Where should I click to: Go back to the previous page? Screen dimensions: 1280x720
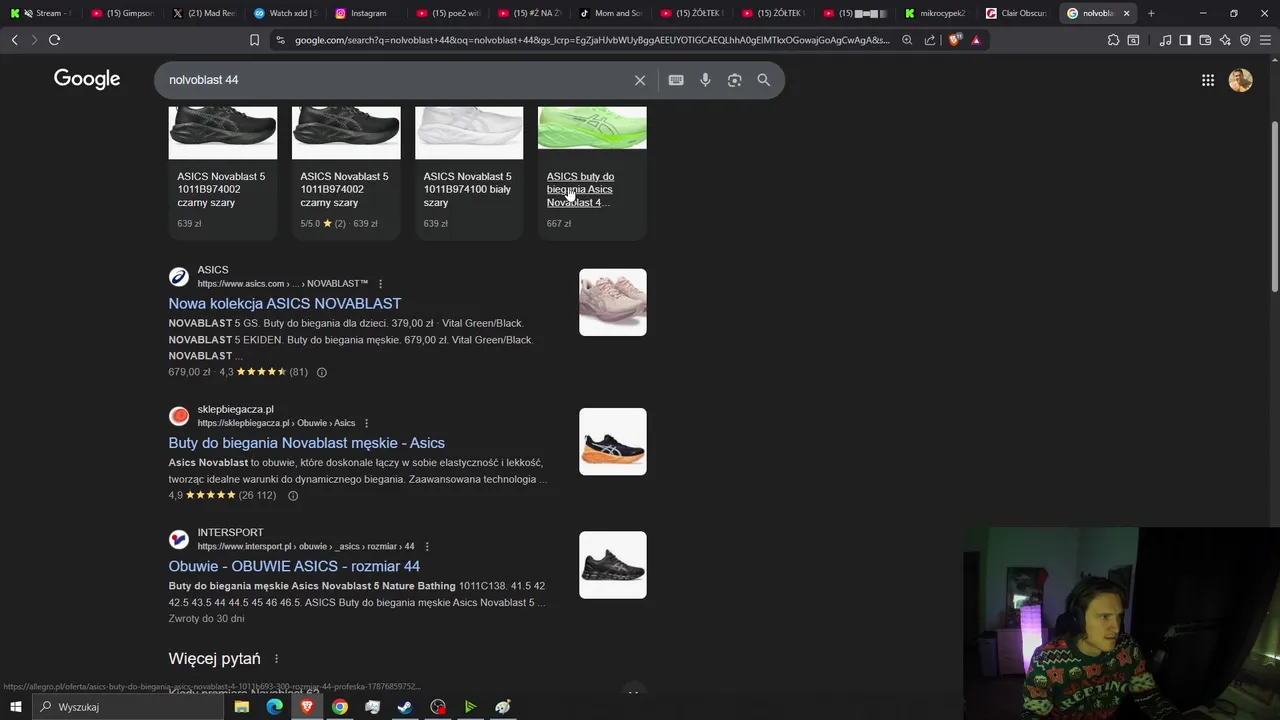(x=14, y=40)
